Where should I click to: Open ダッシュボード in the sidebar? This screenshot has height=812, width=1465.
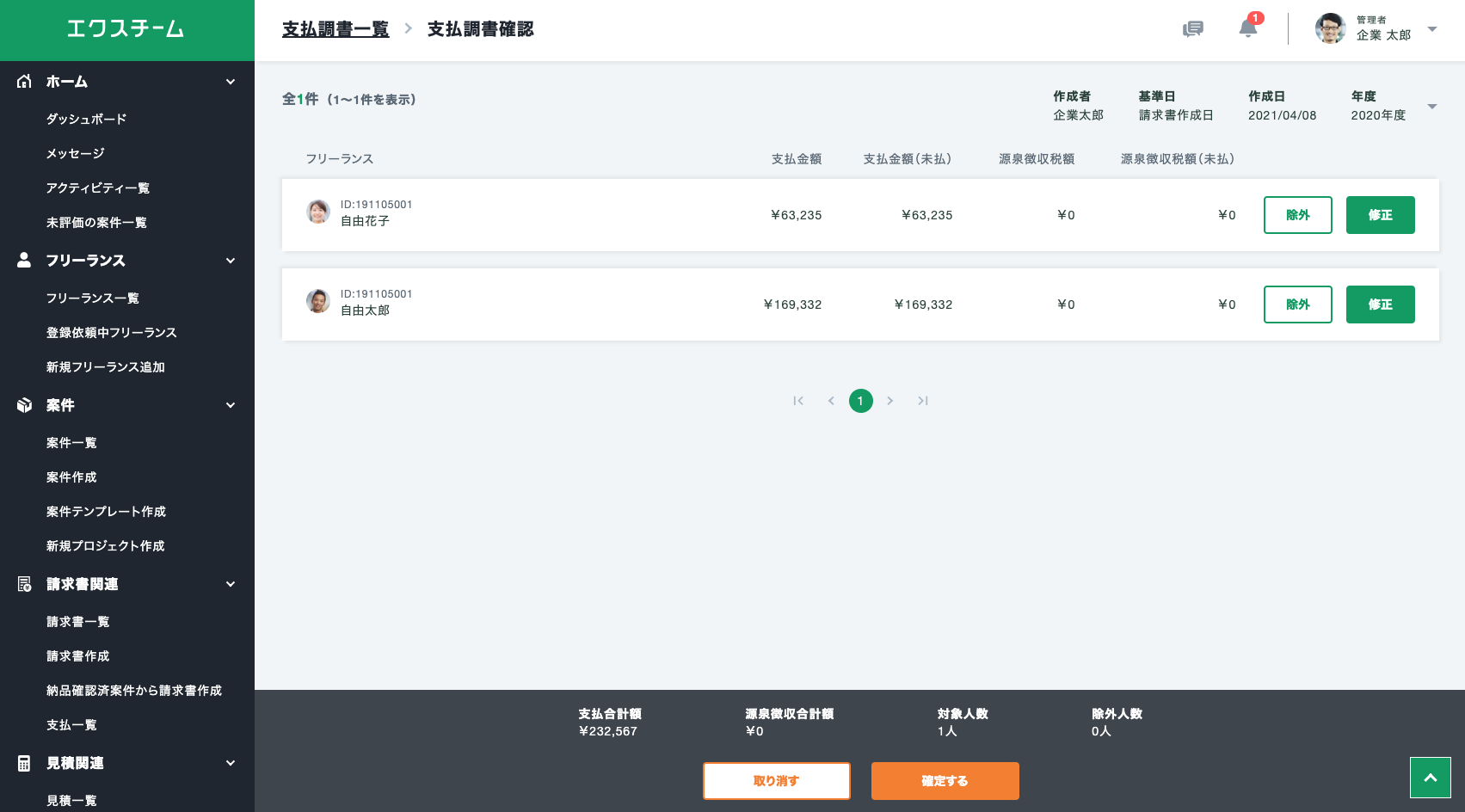click(86, 119)
